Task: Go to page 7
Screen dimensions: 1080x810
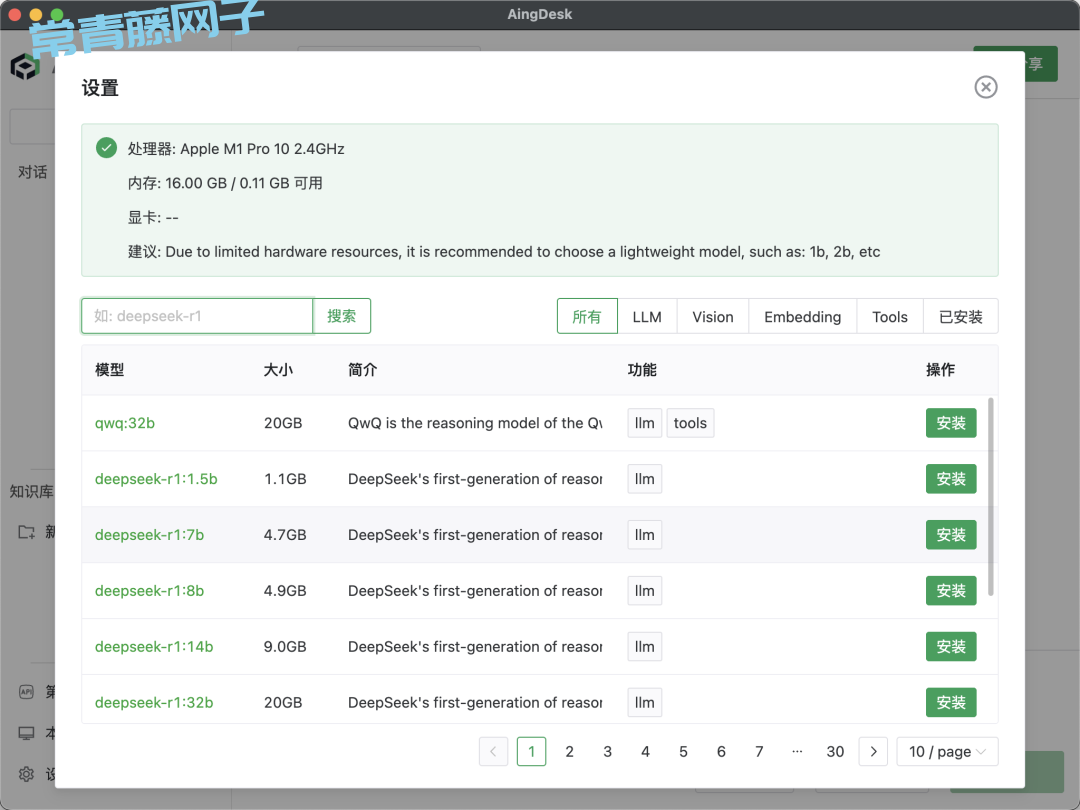Action: coord(759,751)
